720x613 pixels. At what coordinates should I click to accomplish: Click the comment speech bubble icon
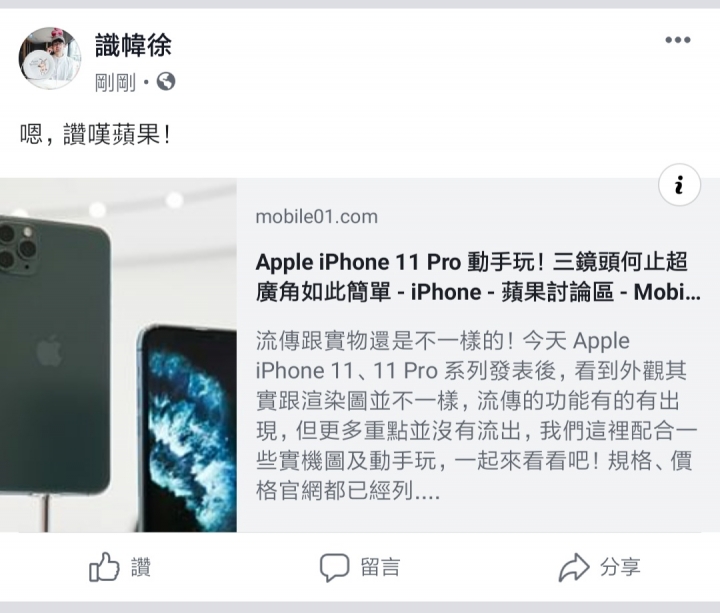pyautogui.click(x=334, y=567)
